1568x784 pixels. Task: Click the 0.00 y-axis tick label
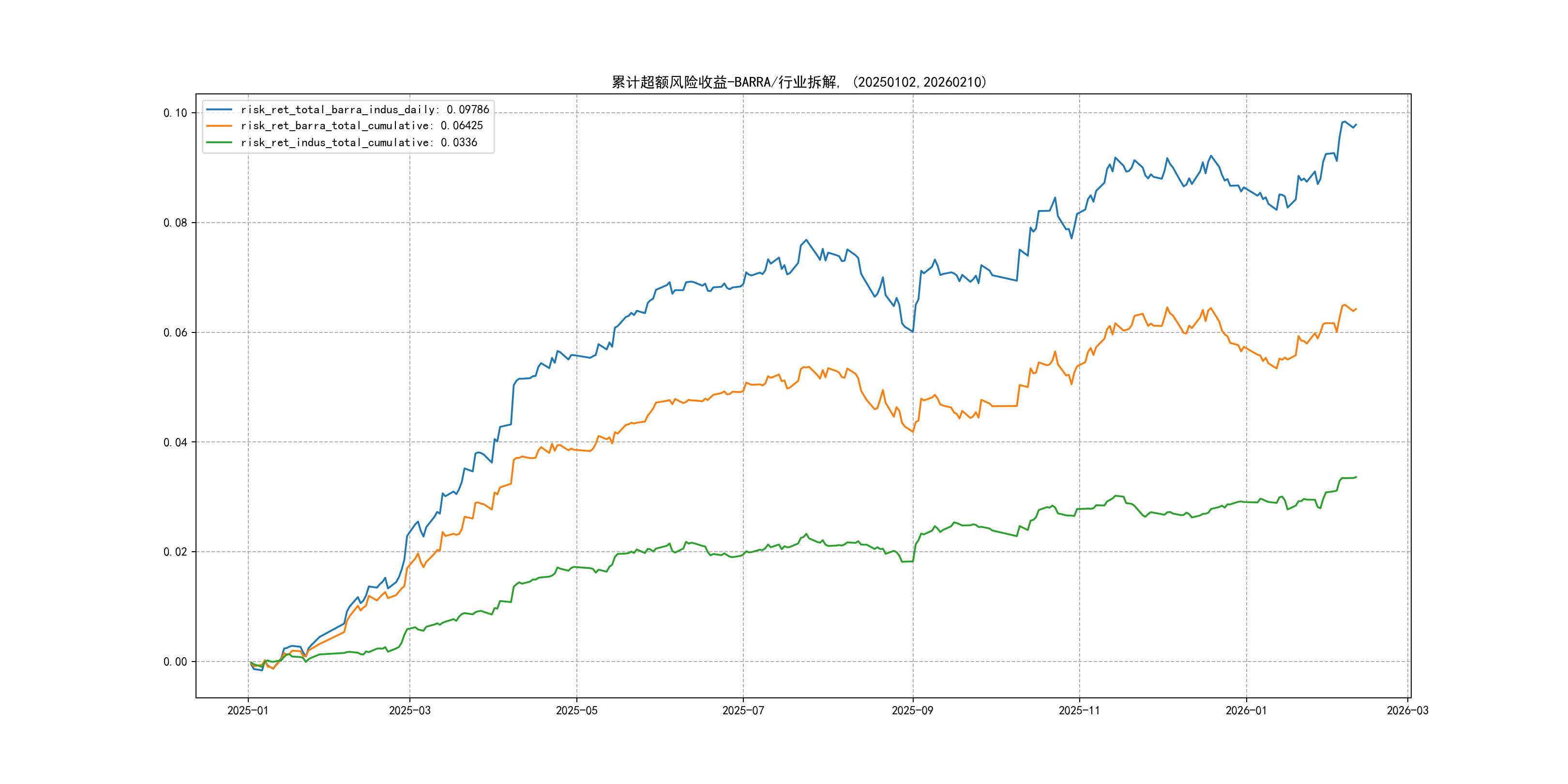pyautogui.click(x=175, y=662)
